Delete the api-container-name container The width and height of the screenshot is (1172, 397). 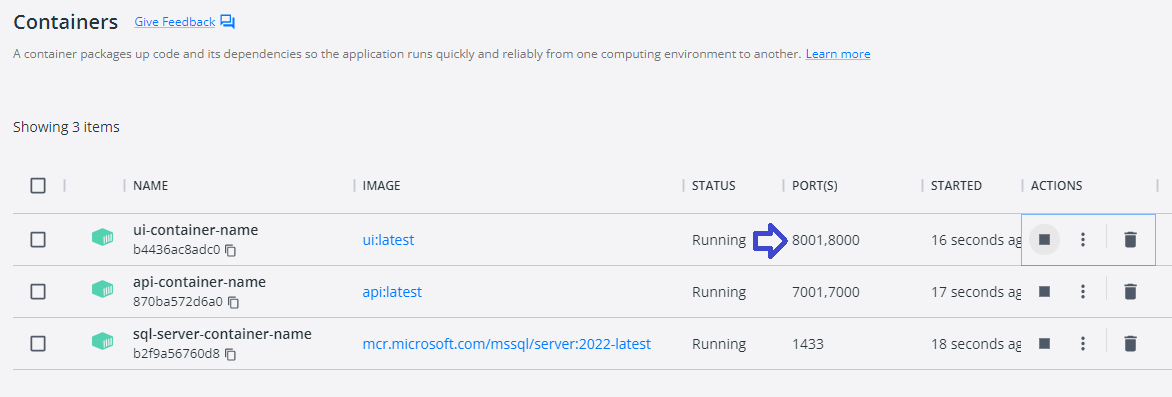(x=1130, y=292)
